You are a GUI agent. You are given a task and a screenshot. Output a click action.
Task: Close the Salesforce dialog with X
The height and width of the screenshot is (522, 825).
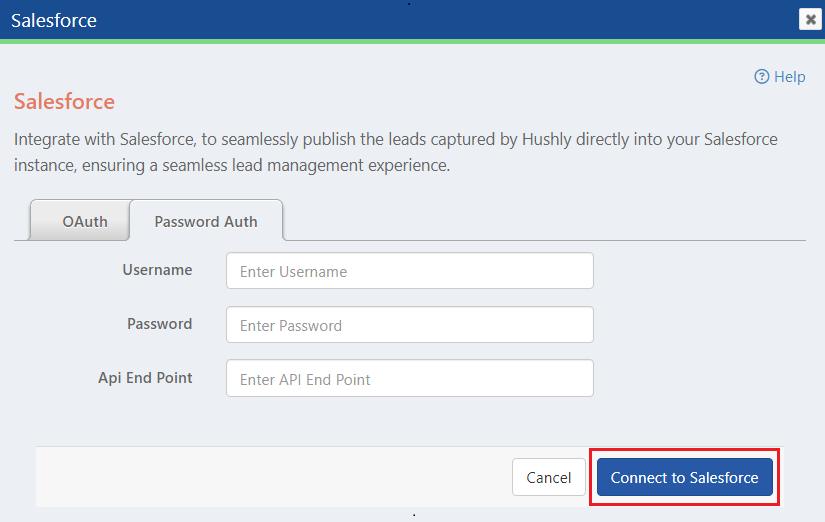coord(810,20)
